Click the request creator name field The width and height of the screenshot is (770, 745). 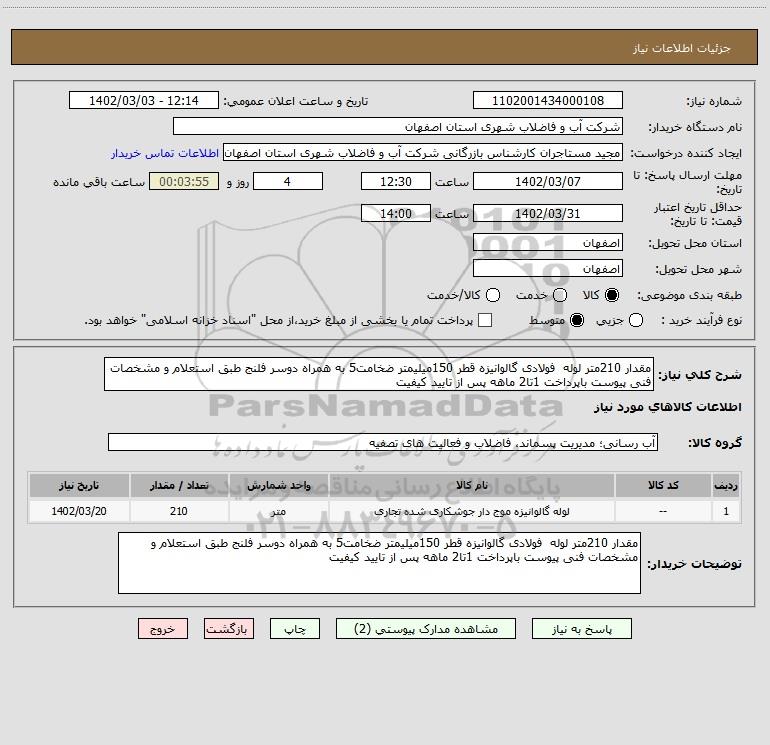(423, 153)
